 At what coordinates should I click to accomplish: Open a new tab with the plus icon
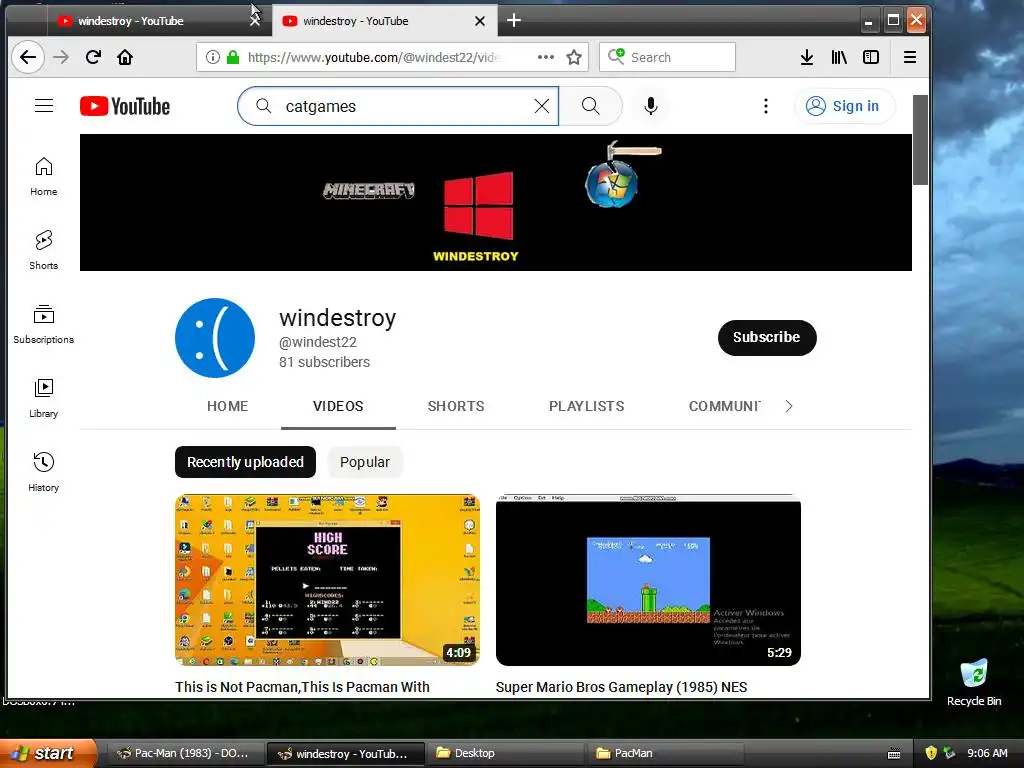pos(514,21)
